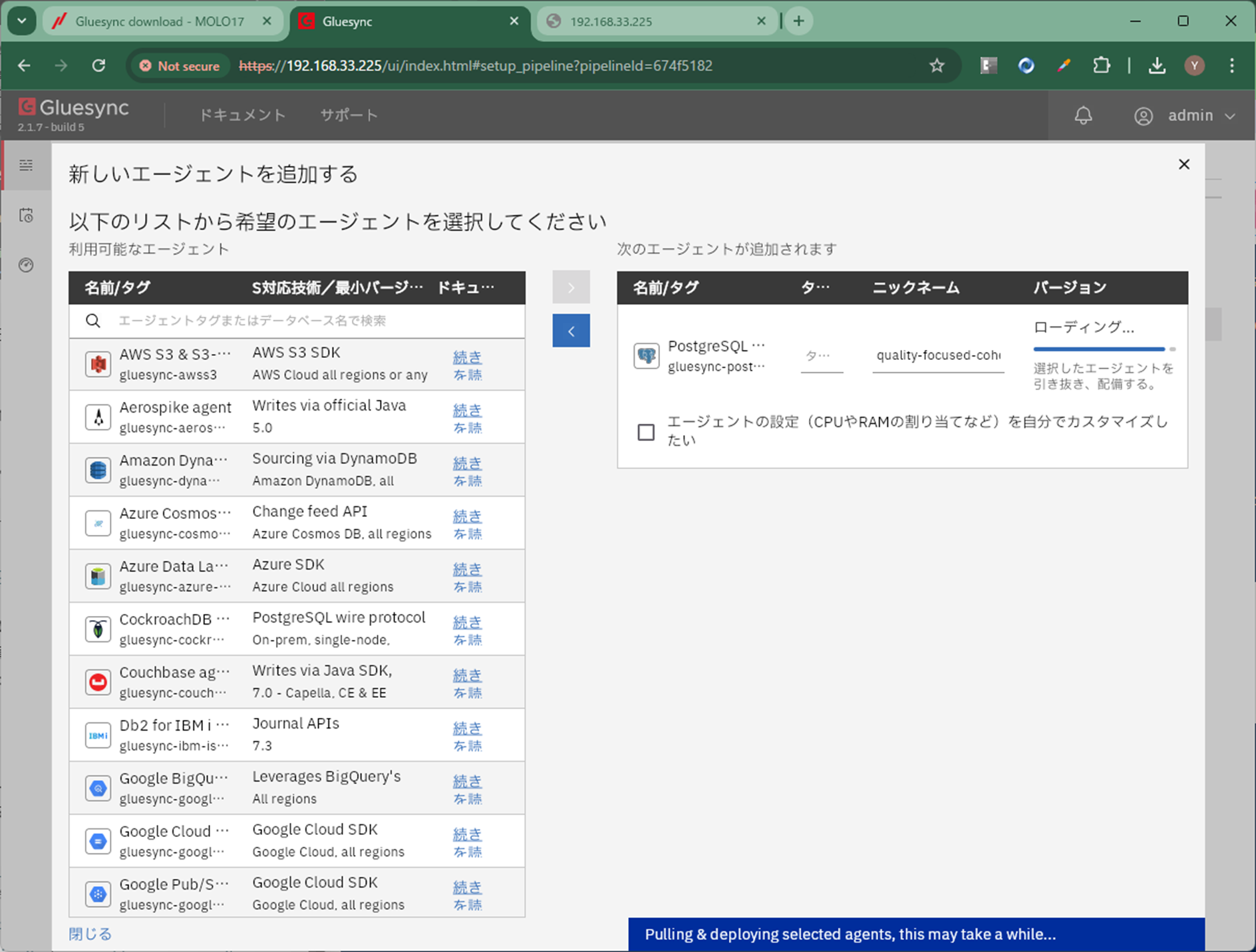Click the AWS S3 agent icon
Viewport: 1256px width, 952px height.
pos(98,364)
